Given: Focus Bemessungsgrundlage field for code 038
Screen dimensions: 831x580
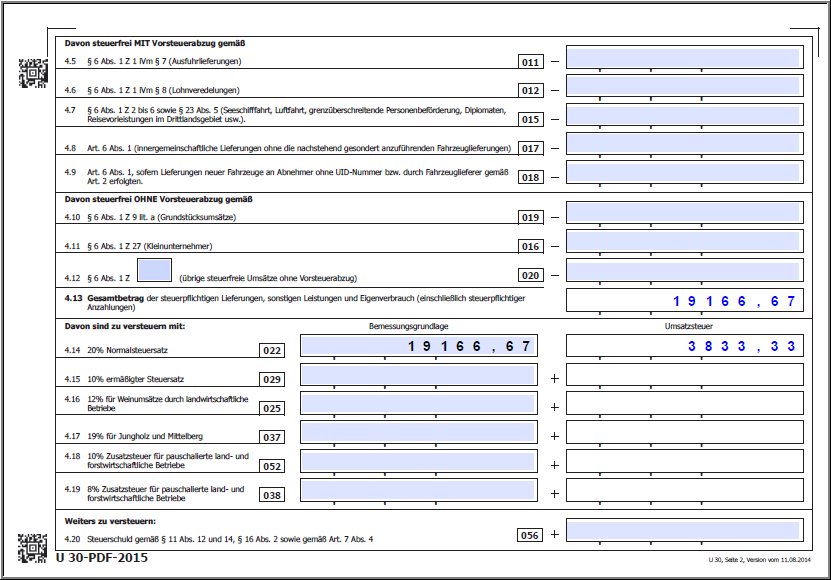Looking at the screenshot, I should click(419, 490).
